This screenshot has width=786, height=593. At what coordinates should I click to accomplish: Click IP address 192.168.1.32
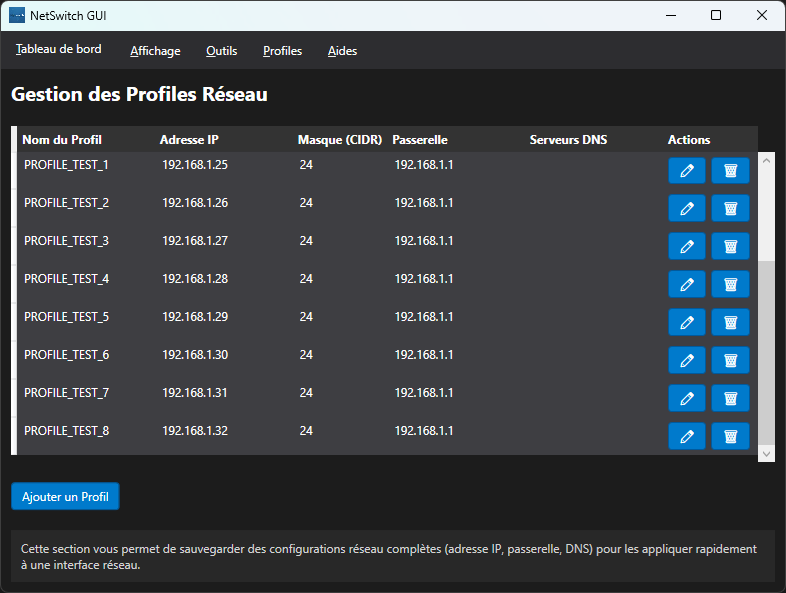point(195,431)
